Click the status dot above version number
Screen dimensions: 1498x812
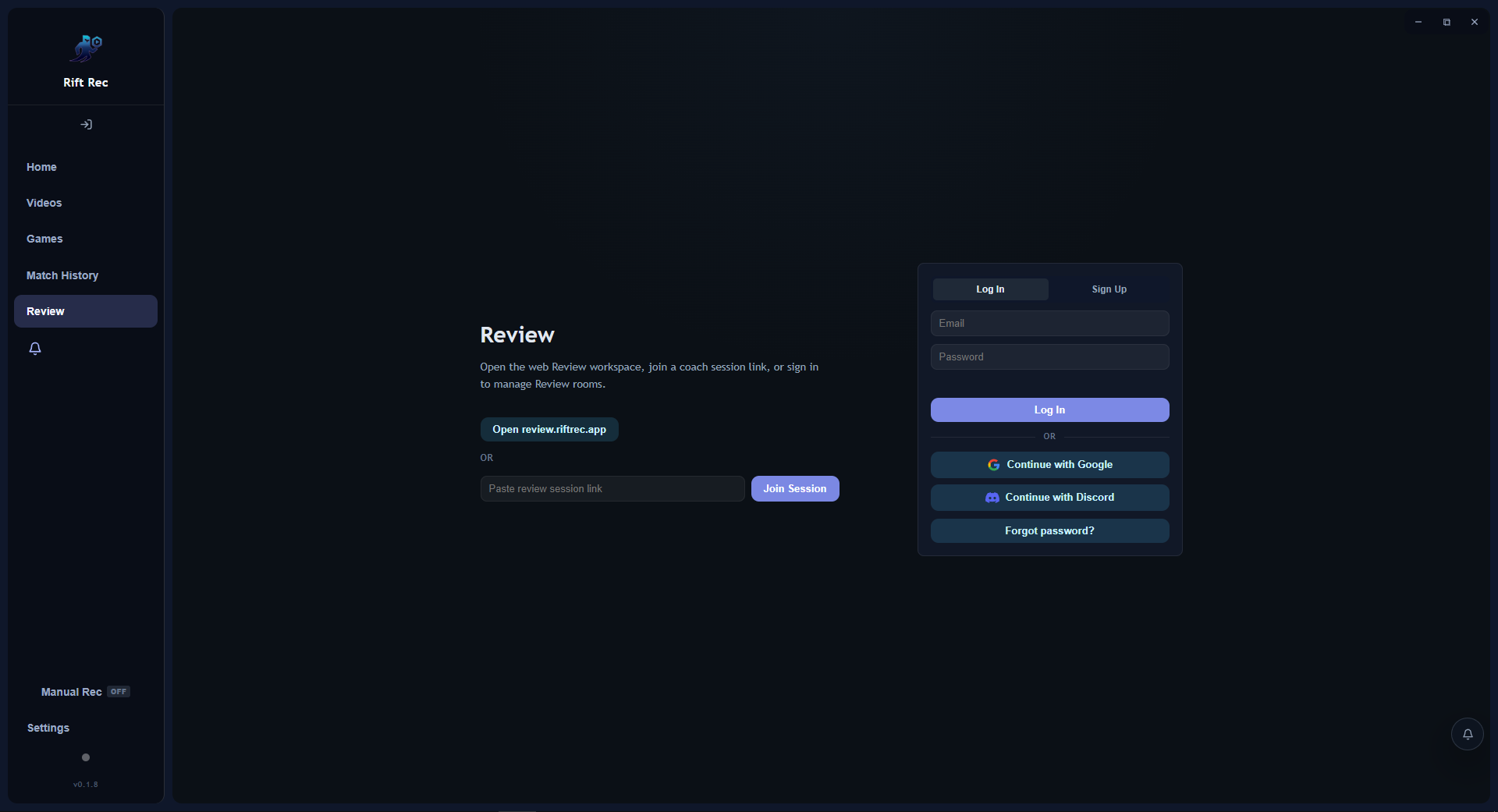[86, 757]
